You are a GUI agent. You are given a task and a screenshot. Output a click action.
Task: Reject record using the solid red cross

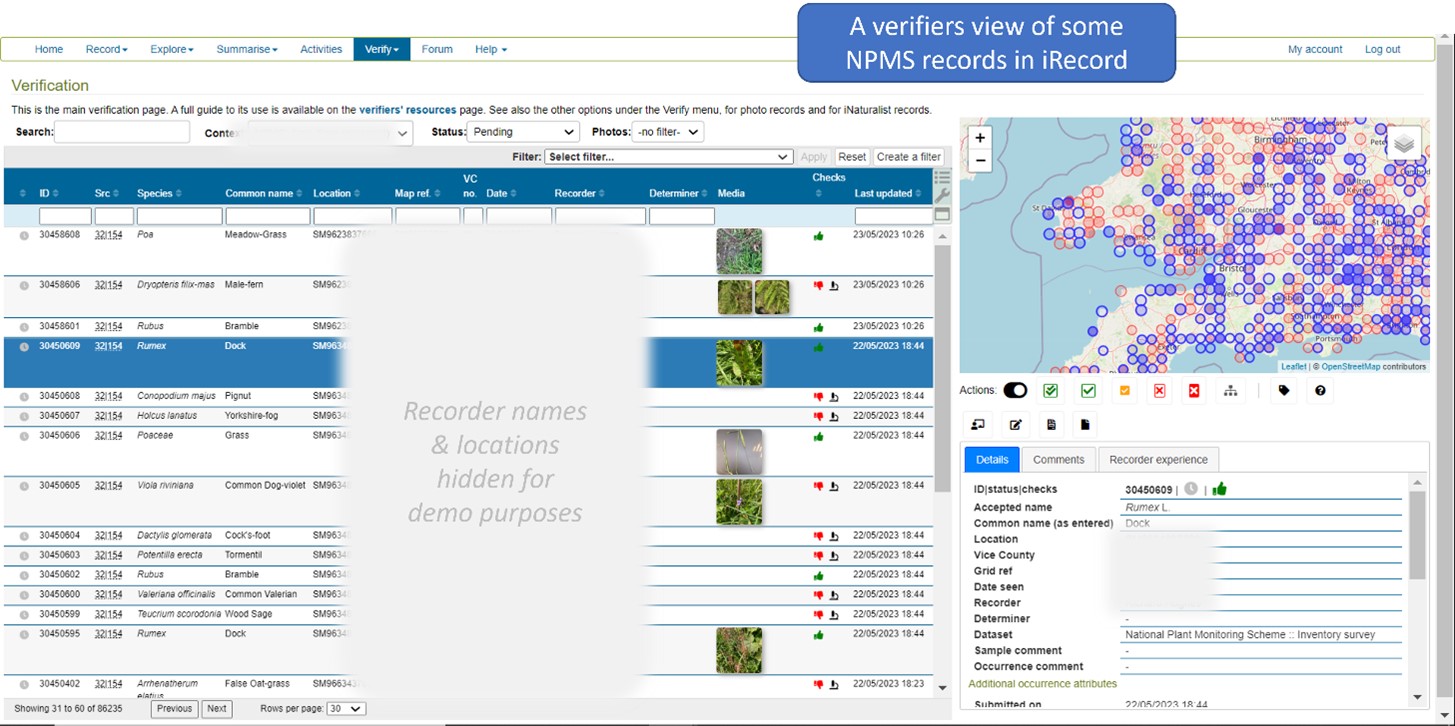pyautogui.click(x=1194, y=390)
